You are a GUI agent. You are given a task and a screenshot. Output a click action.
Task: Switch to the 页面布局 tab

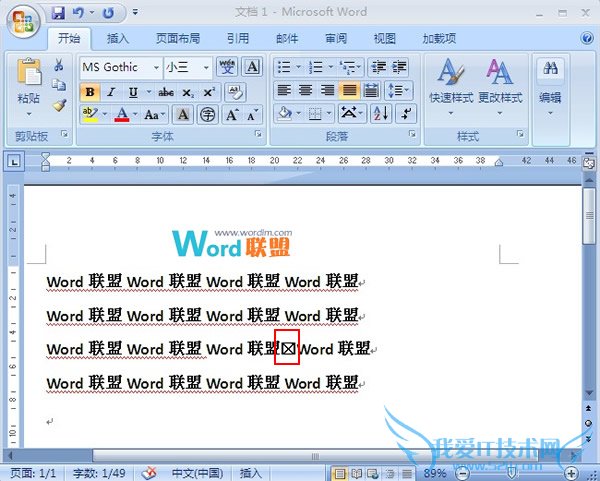click(x=178, y=38)
